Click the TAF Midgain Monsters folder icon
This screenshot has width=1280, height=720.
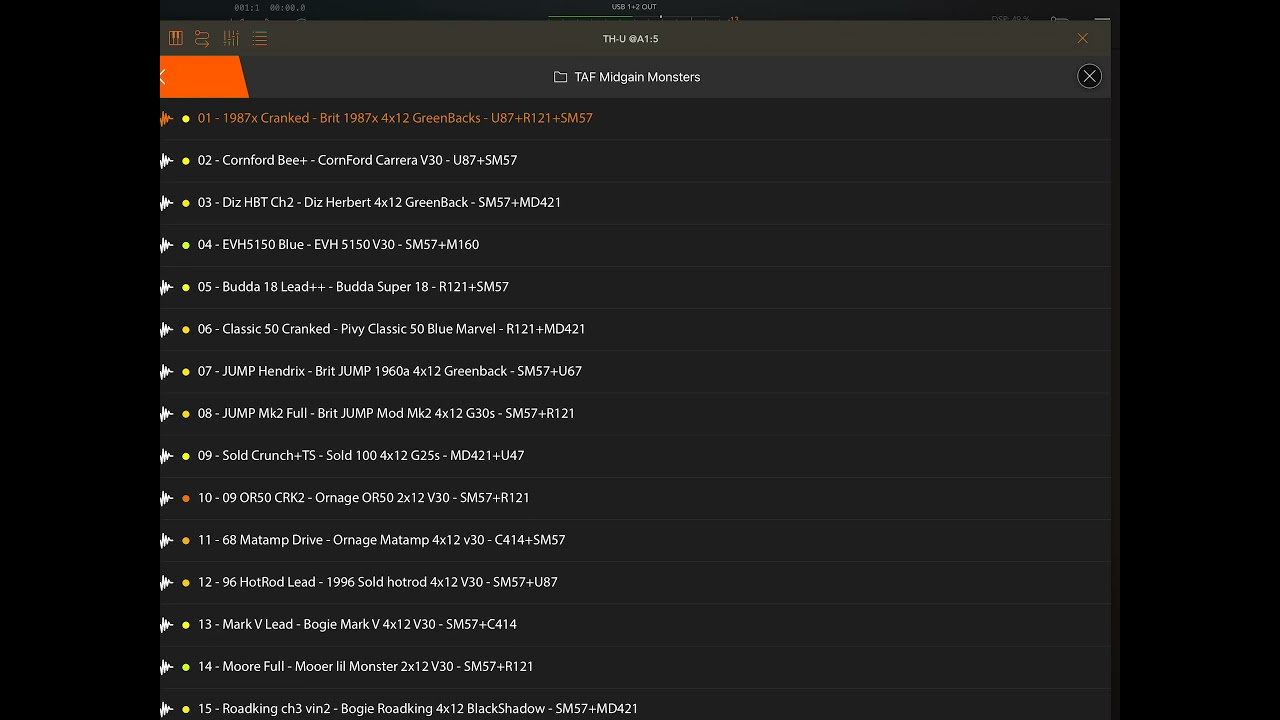tap(561, 77)
